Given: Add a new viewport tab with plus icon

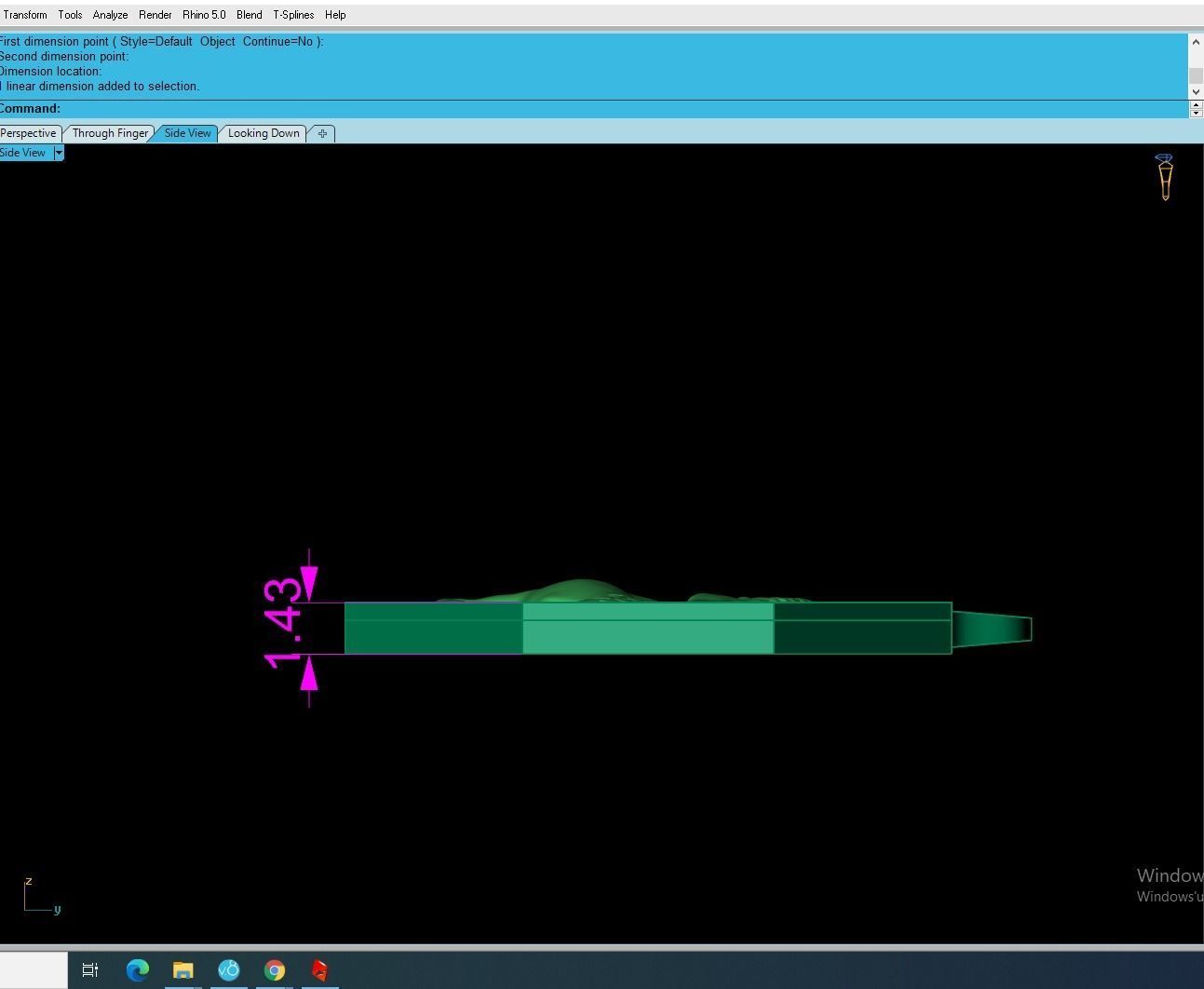Looking at the screenshot, I should (x=322, y=133).
